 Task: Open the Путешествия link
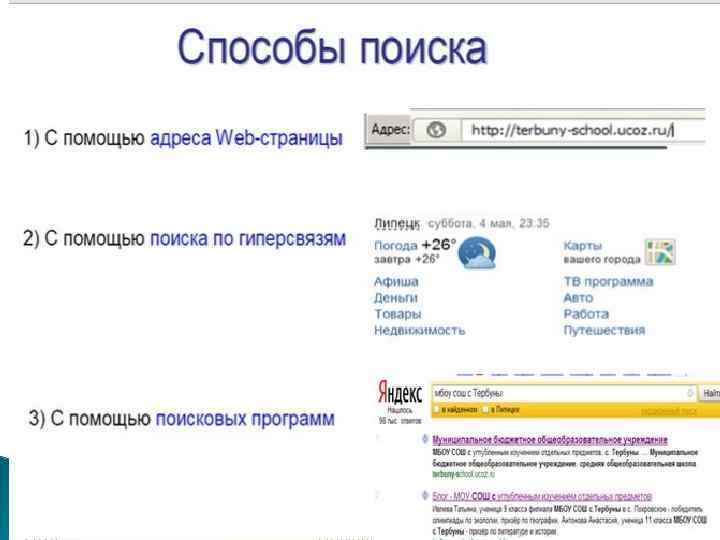point(604,330)
